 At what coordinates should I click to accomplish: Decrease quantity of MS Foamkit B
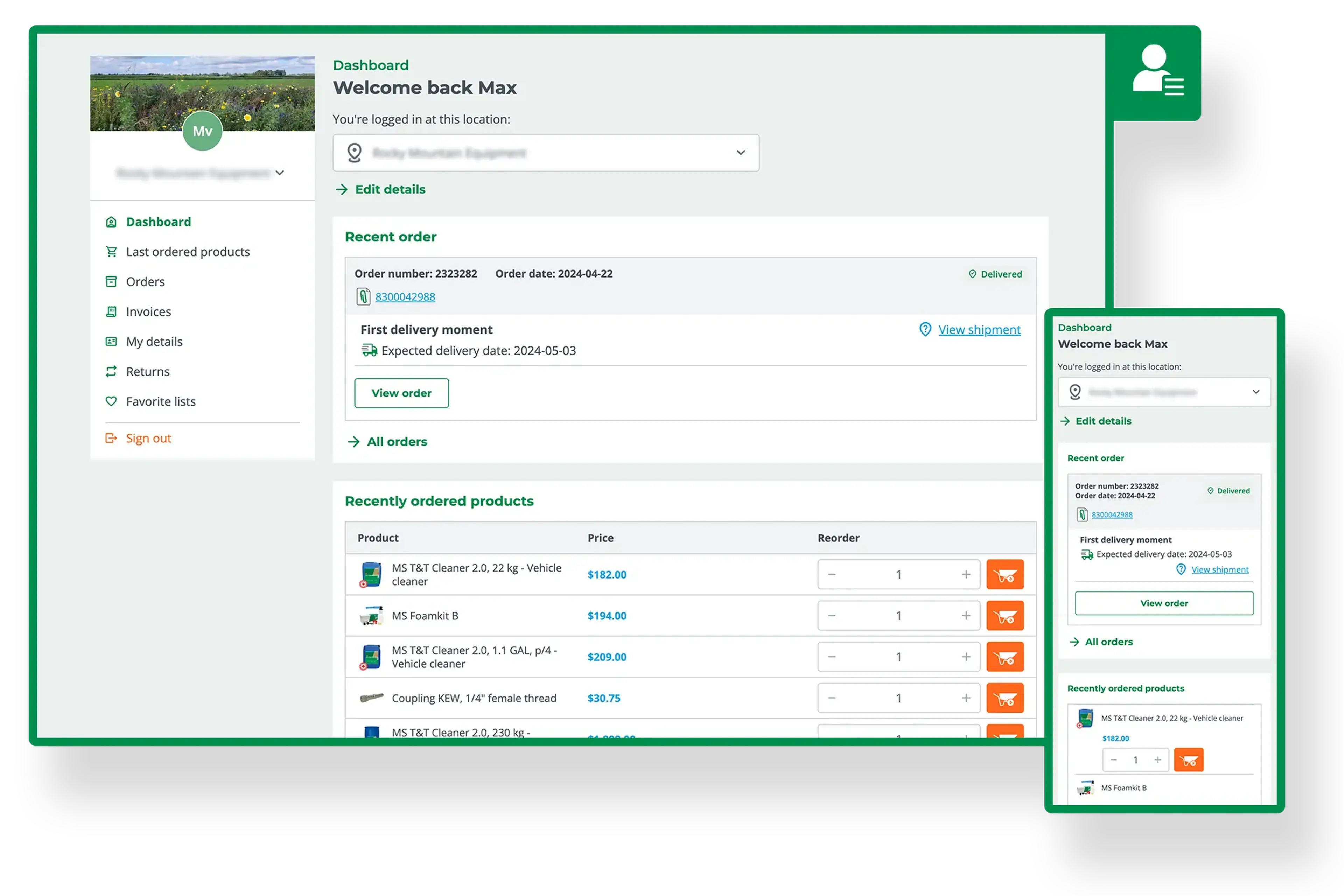832,615
